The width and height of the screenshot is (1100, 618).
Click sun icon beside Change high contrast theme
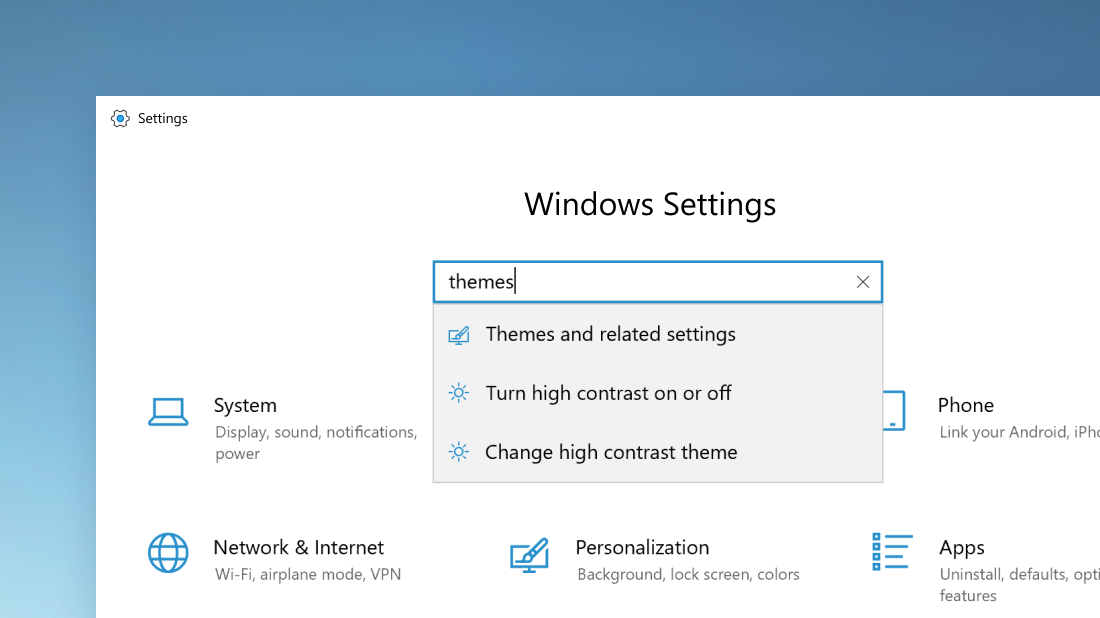tap(459, 452)
